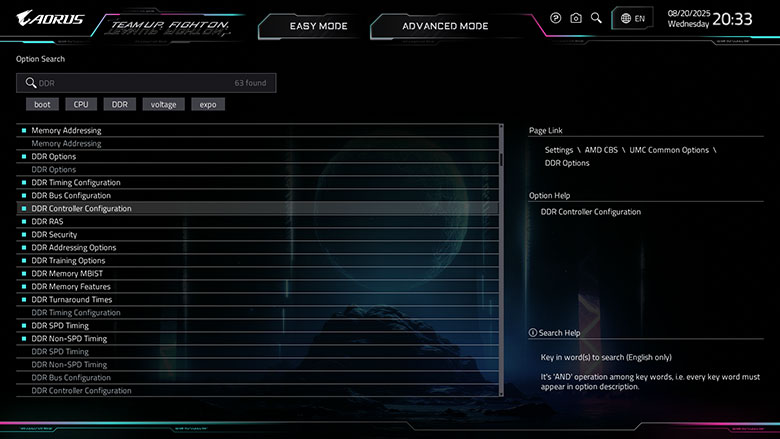
Task: Click the help question mark icon
Action: pos(556,18)
